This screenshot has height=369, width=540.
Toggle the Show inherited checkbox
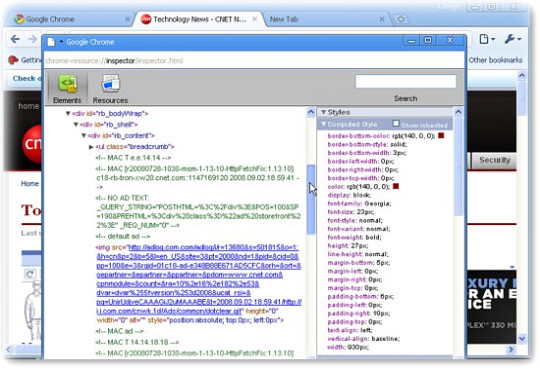point(396,123)
